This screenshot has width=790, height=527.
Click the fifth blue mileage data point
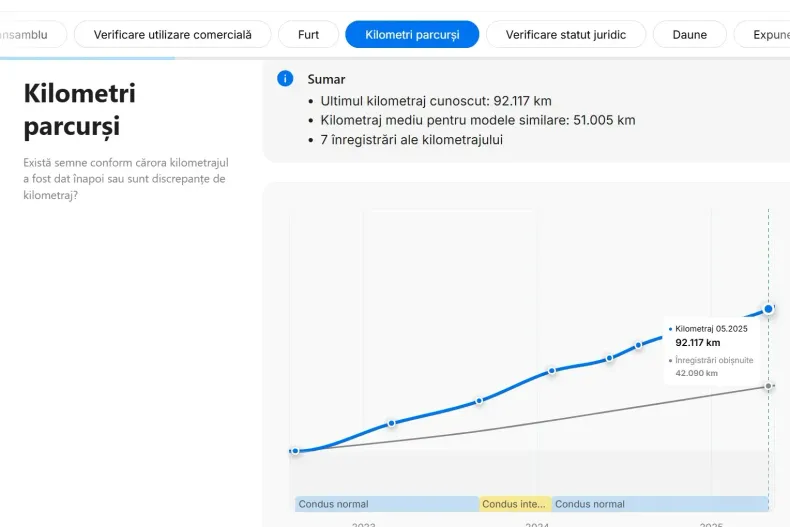click(x=609, y=358)
